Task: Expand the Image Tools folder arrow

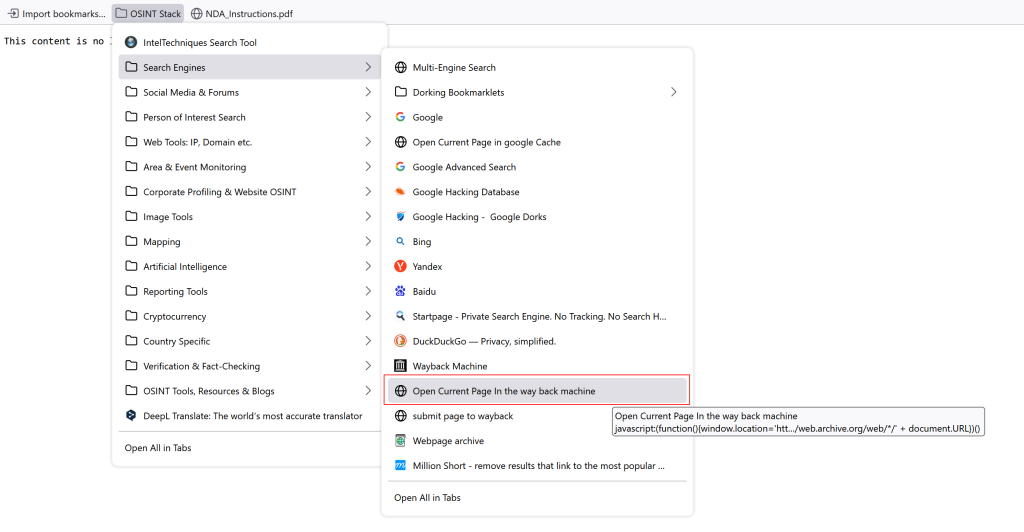Action: pos(368,216)
